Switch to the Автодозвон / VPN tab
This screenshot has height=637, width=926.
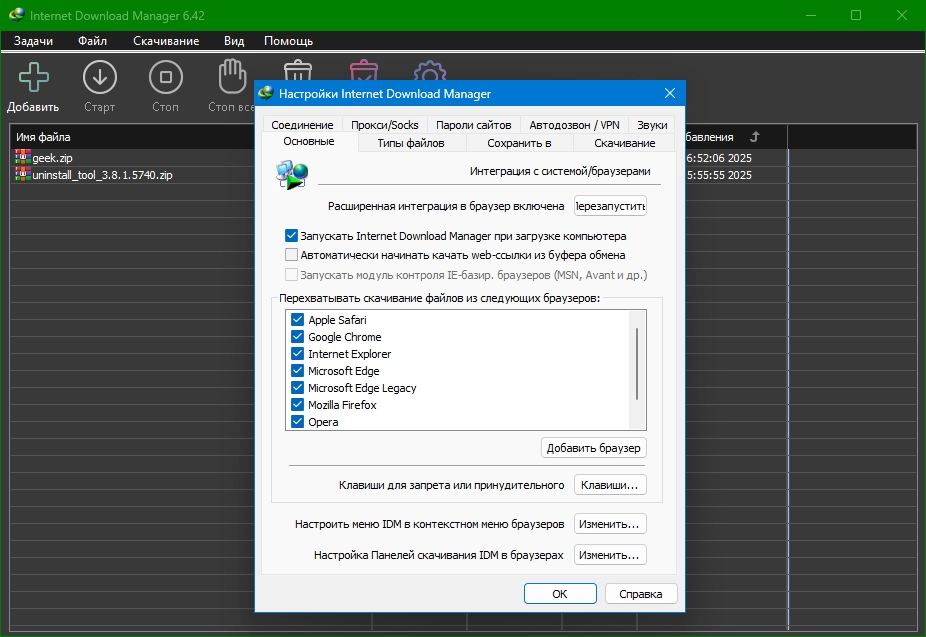pos(574,125)
